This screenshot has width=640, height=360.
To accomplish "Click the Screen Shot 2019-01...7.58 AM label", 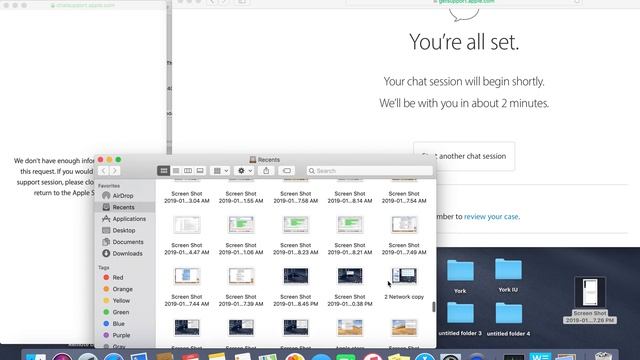I will coord(296,197).
